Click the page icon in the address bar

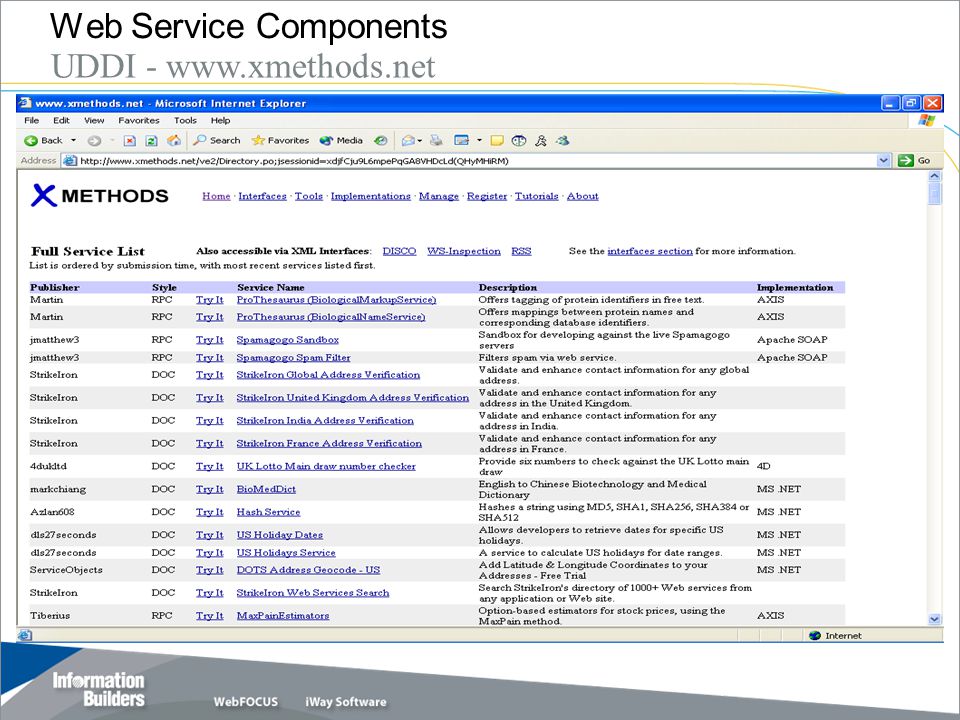pyautogui.click(x=70, y=161)
